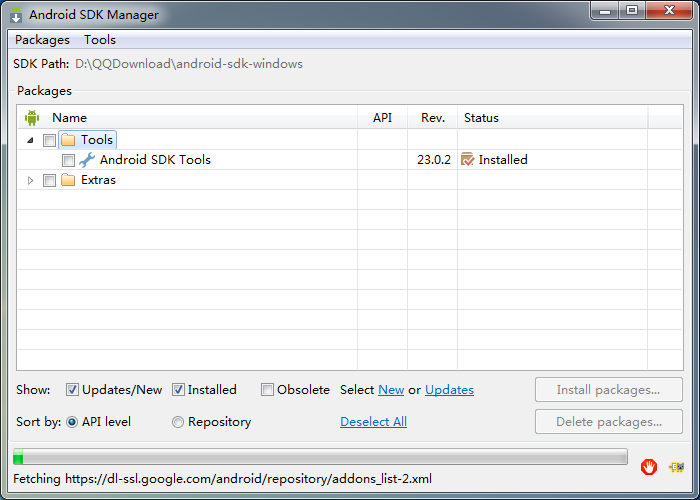Screen dimensions: 700x500
Task: Toggle the Updates/New checkbox
Action: pyautogui.click(x=73, y=390)
